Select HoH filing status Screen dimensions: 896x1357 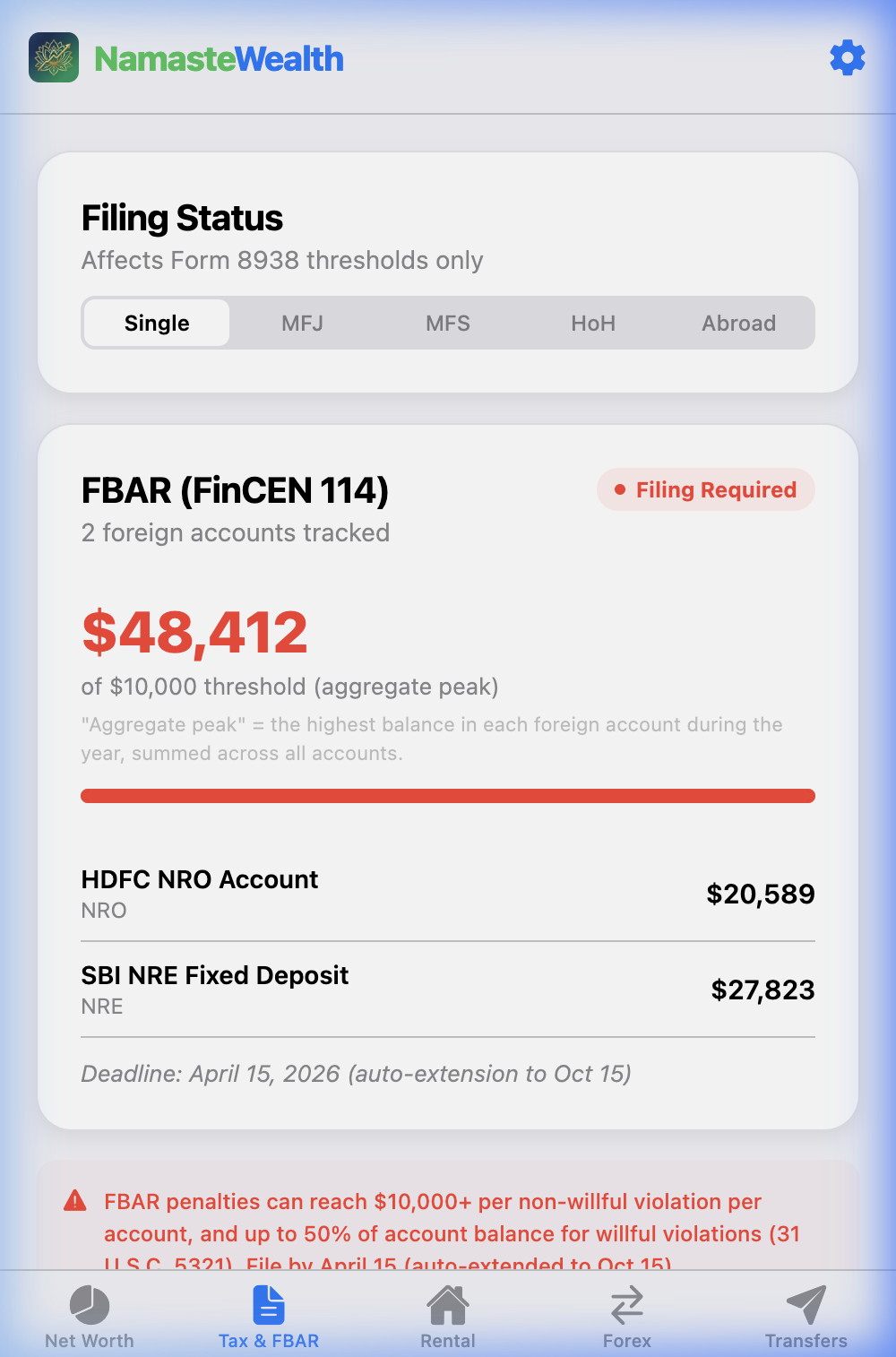coord(593,324)
